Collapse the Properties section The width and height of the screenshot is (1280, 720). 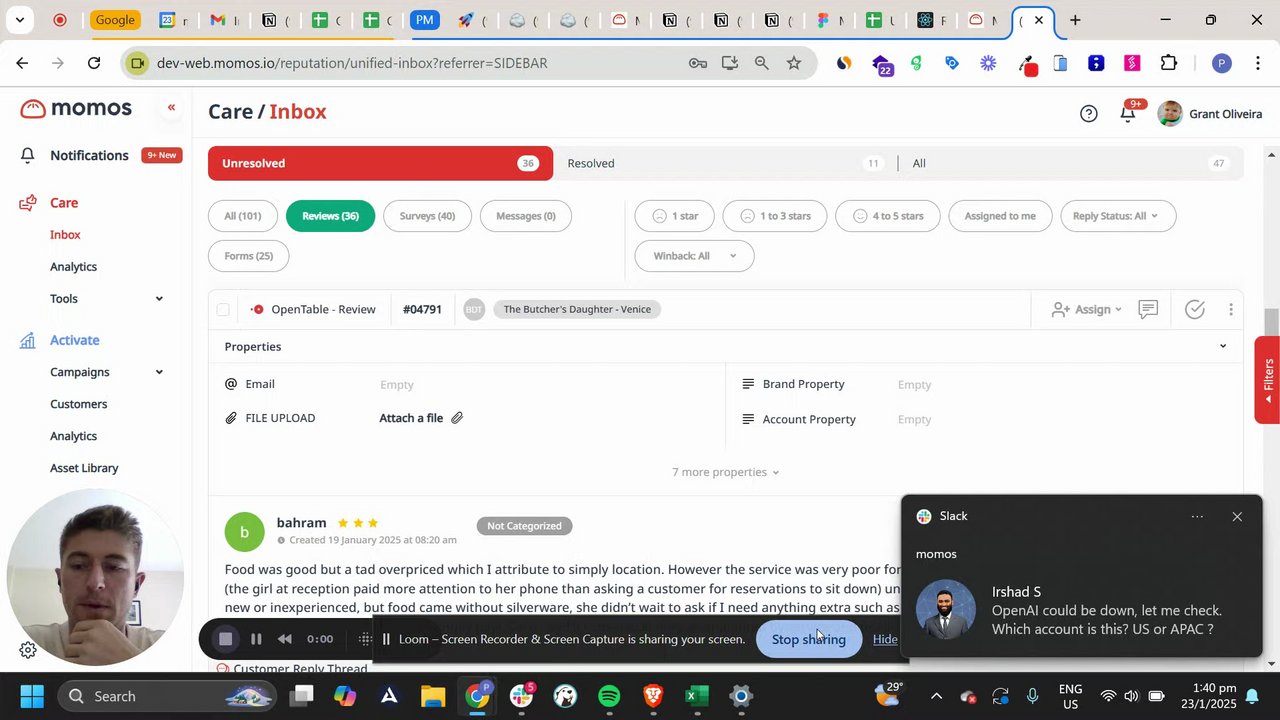1223,347
